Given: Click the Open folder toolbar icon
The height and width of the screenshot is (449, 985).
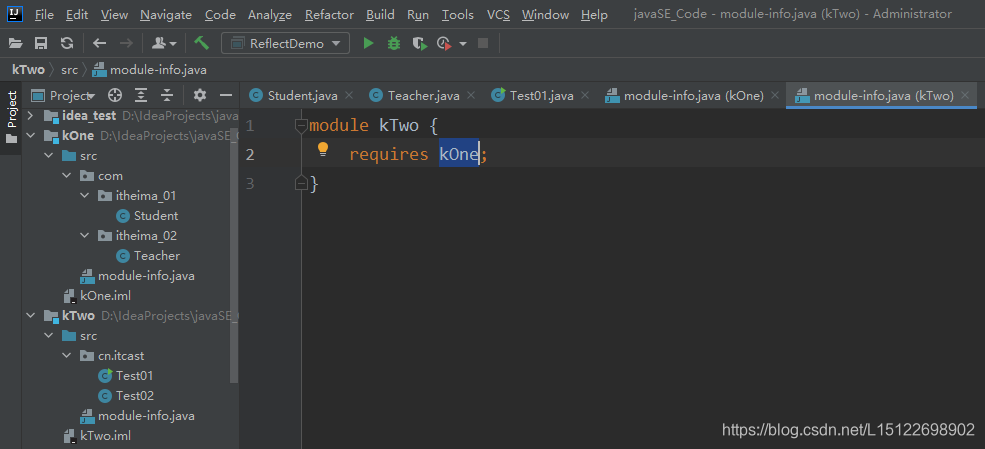Looking at the screenshot, I should pyautogui.click(x=16, y=43).
